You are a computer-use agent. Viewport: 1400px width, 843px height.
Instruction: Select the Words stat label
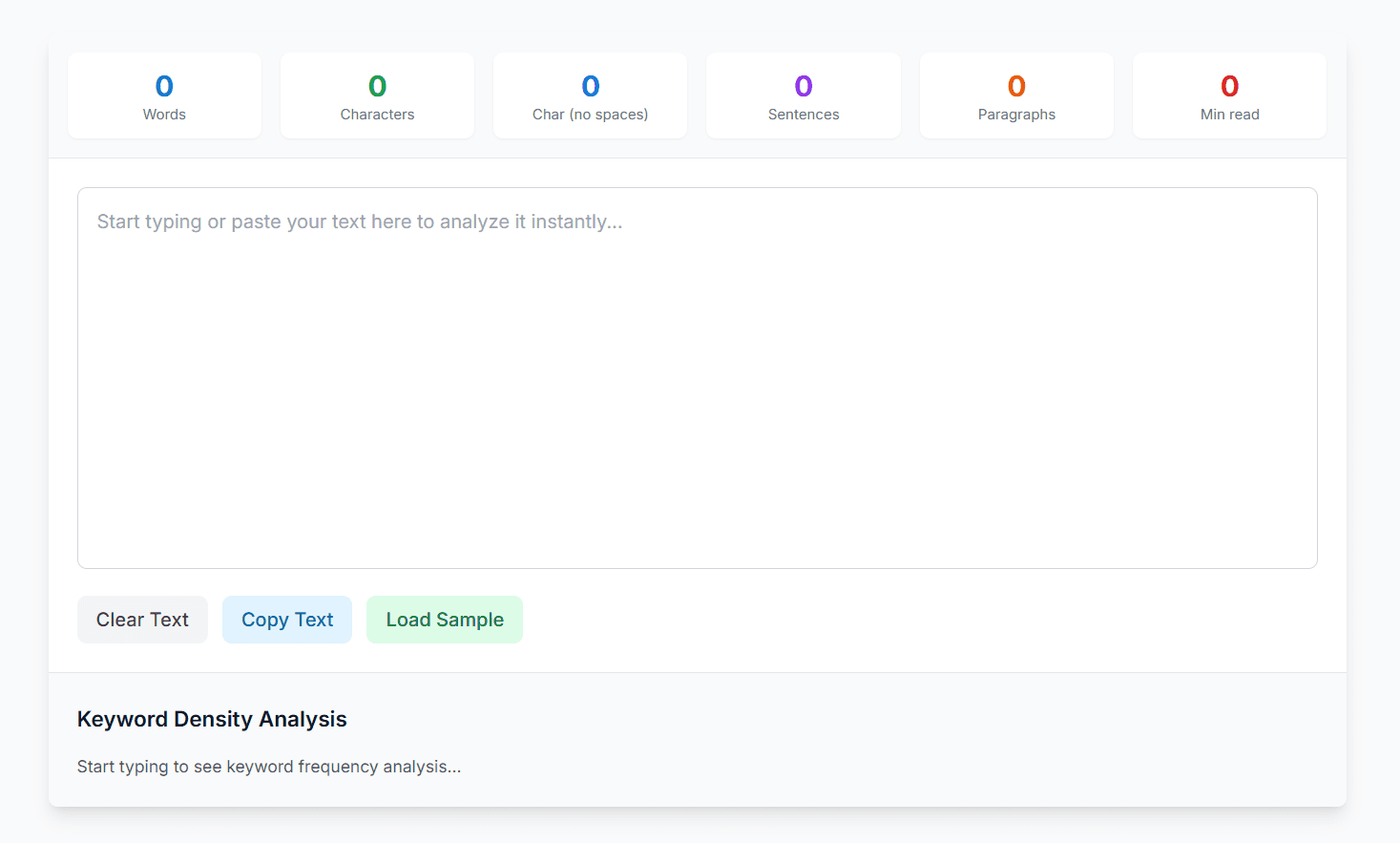point(164,115)
